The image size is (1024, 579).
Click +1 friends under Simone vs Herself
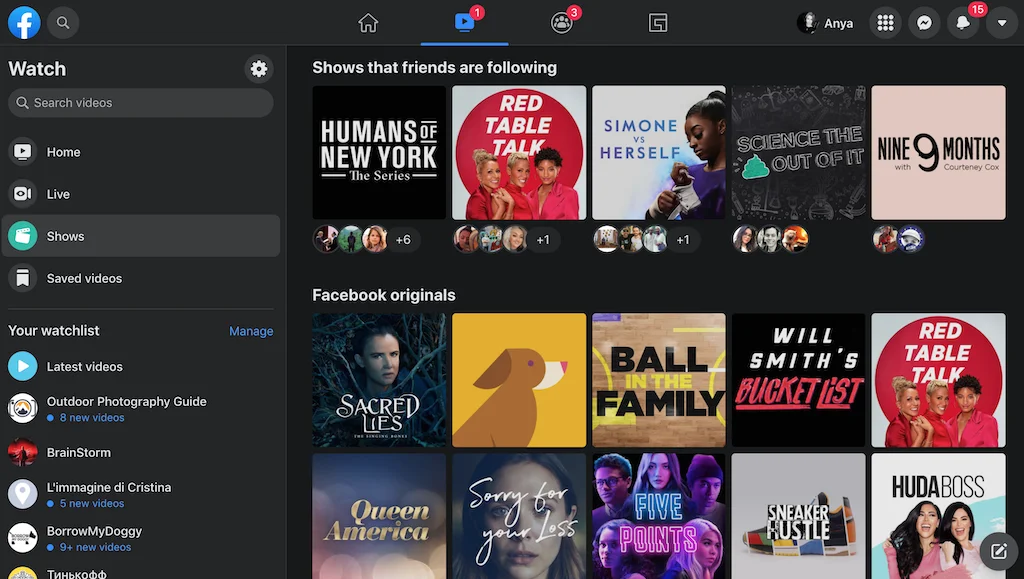683,240
